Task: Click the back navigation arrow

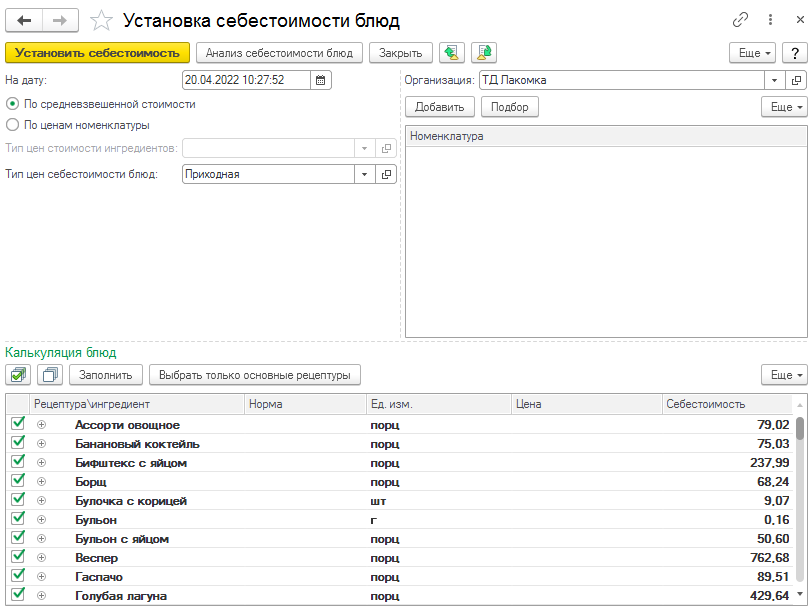Action: pyautogui.click(x=24, y=20)
